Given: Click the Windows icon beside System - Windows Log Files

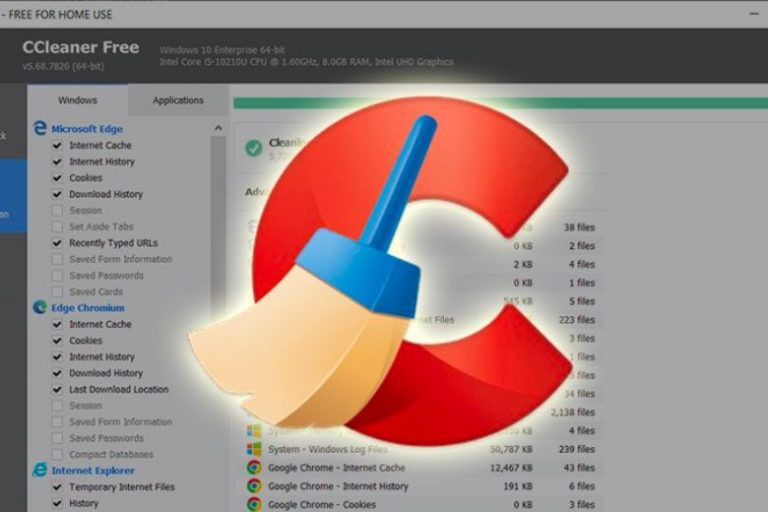Looking at the screenshot, I should point(254,451).
